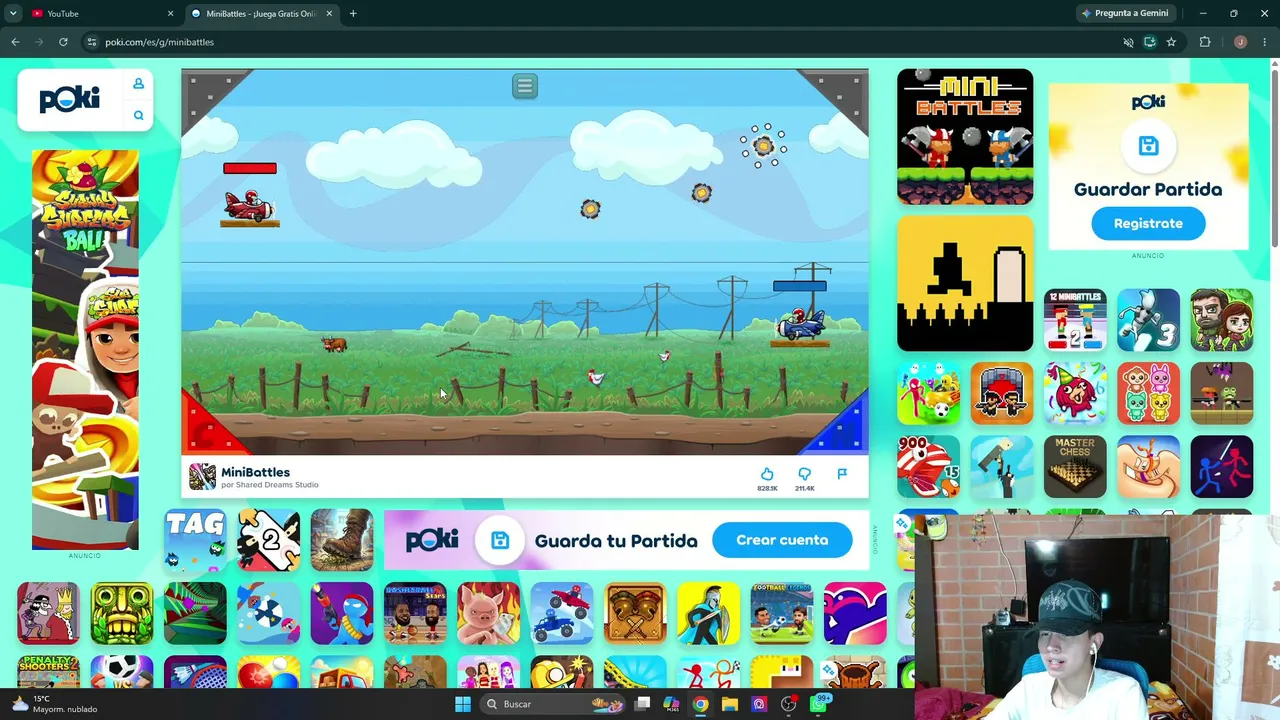Viewport: 1280px width, 720px height.
Task: Open the weather widget on the taskbar
Action: 55,704
